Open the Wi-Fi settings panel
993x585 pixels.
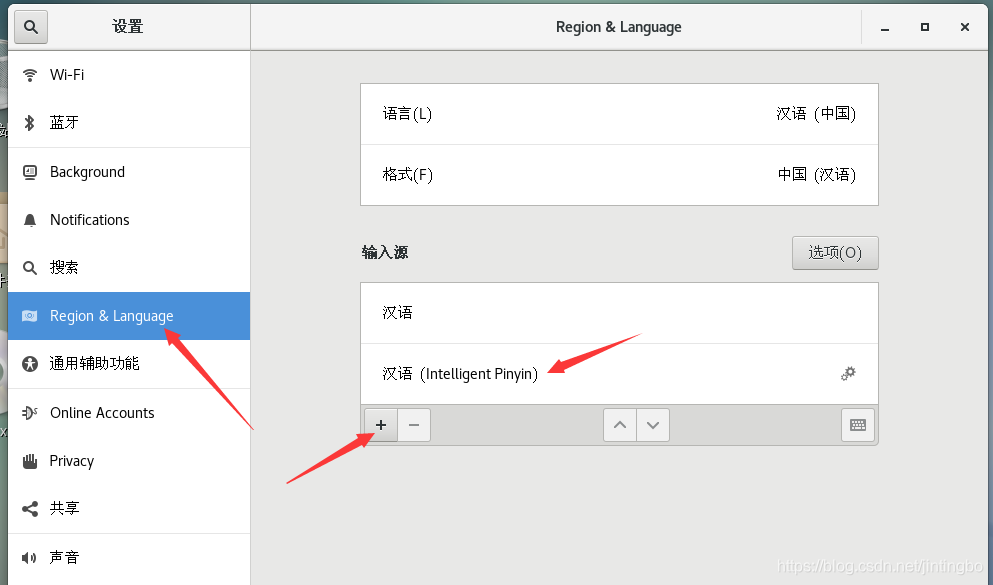coord(129,75)
